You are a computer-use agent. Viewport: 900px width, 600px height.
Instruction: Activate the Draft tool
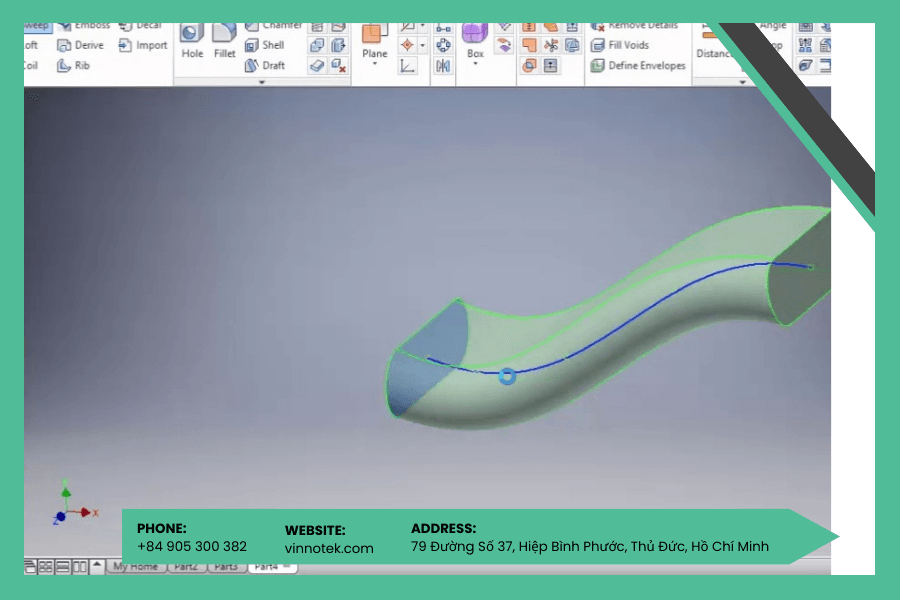coord(265,65)
